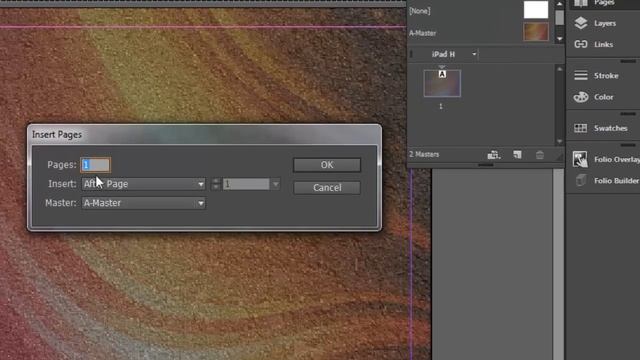The width and height of the screenshot is (640, 360).
Task: Click the Pages number input field
Action: [x=95, y=165]
